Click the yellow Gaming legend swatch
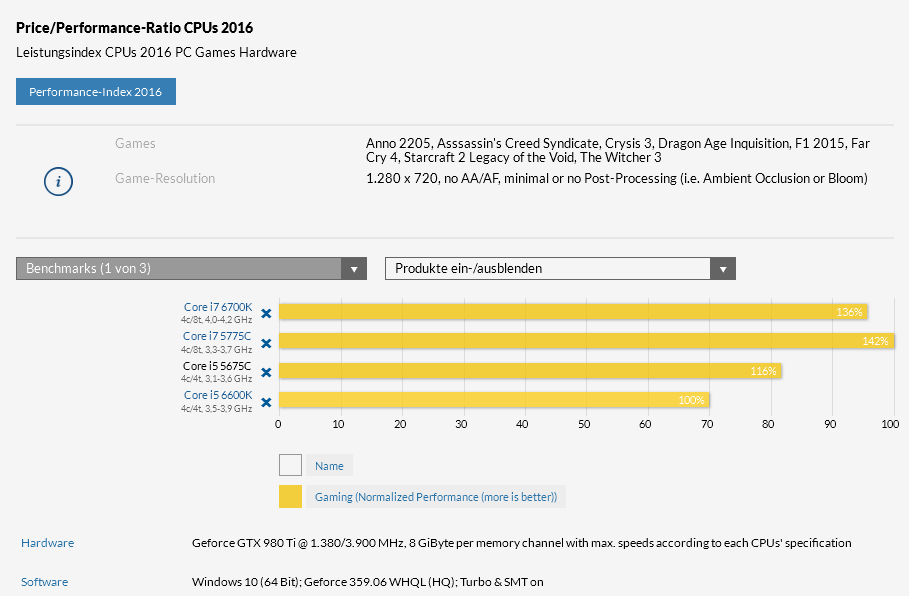Image resolution: width=909 pixels, height=596 pixels. [290, 496]
